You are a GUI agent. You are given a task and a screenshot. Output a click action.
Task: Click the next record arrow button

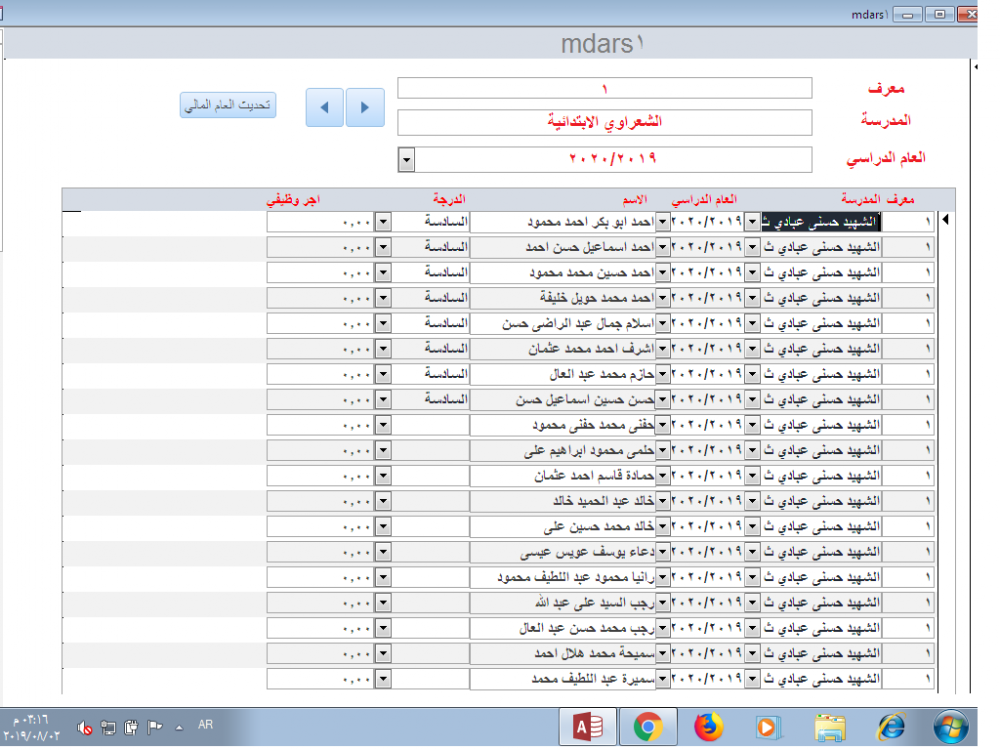(366, 107)
